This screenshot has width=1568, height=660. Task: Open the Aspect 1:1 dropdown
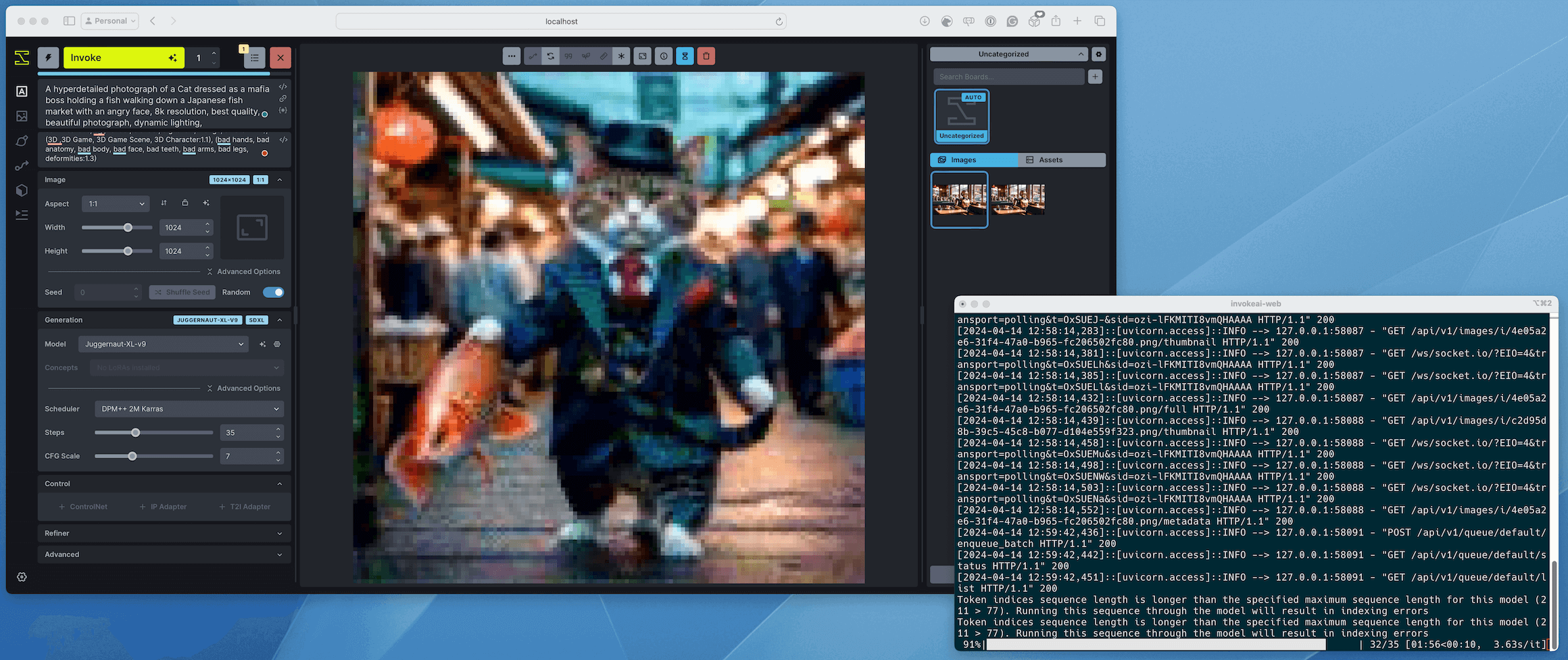pyautogui.click(x=116, y=203)
